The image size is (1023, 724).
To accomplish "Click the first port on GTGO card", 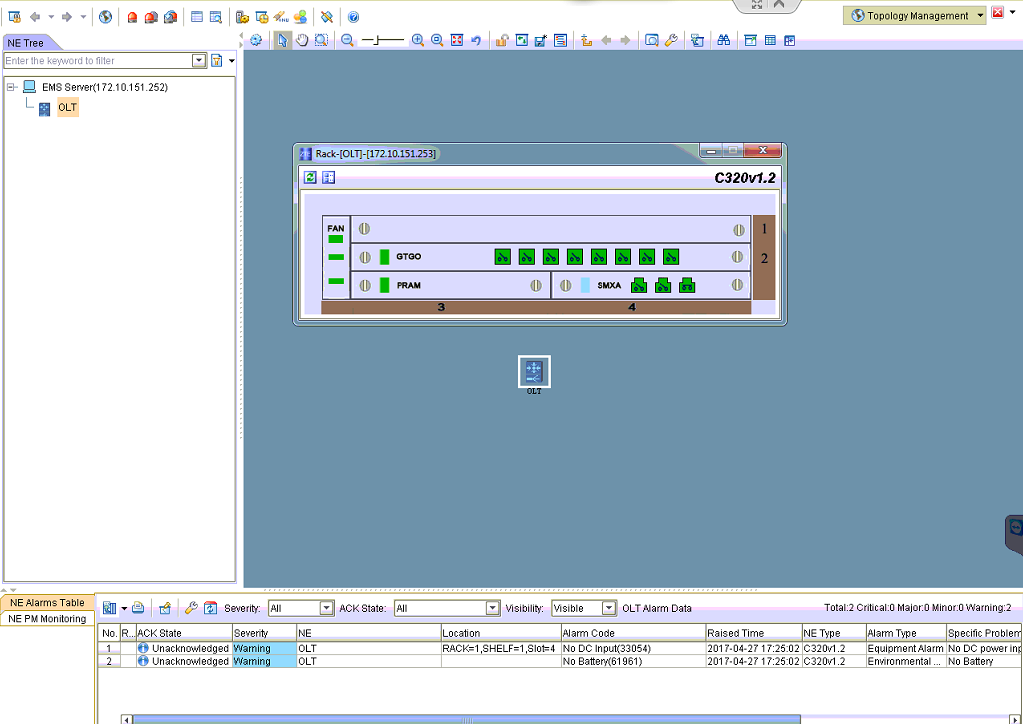I will [x=502, y=257].
